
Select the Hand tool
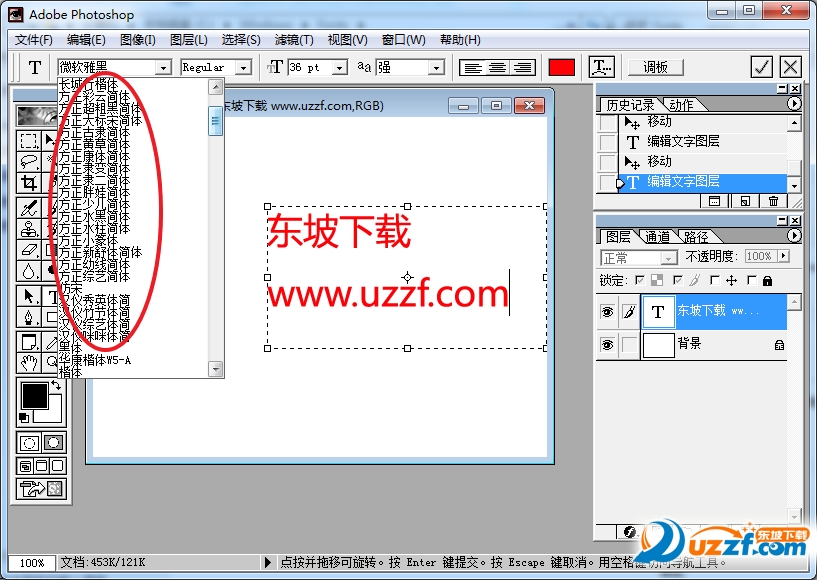point(29,362)
